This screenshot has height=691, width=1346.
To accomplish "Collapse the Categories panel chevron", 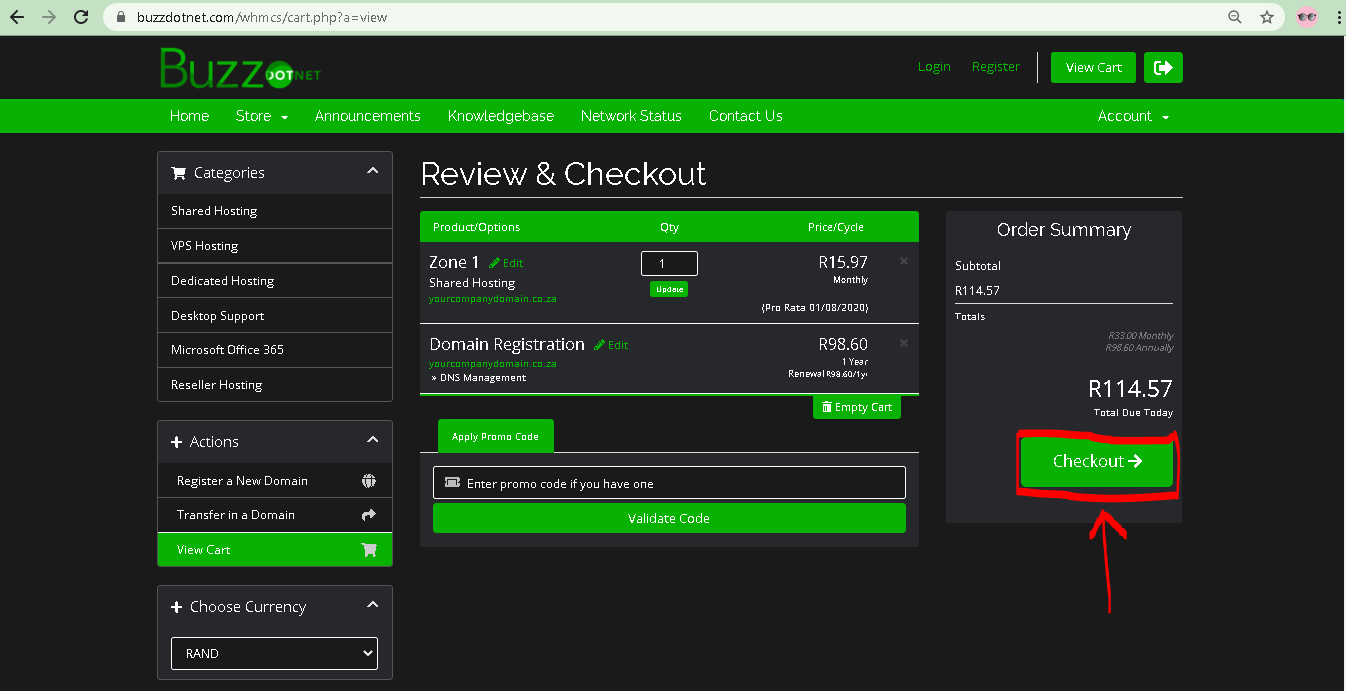I will 372,172.
